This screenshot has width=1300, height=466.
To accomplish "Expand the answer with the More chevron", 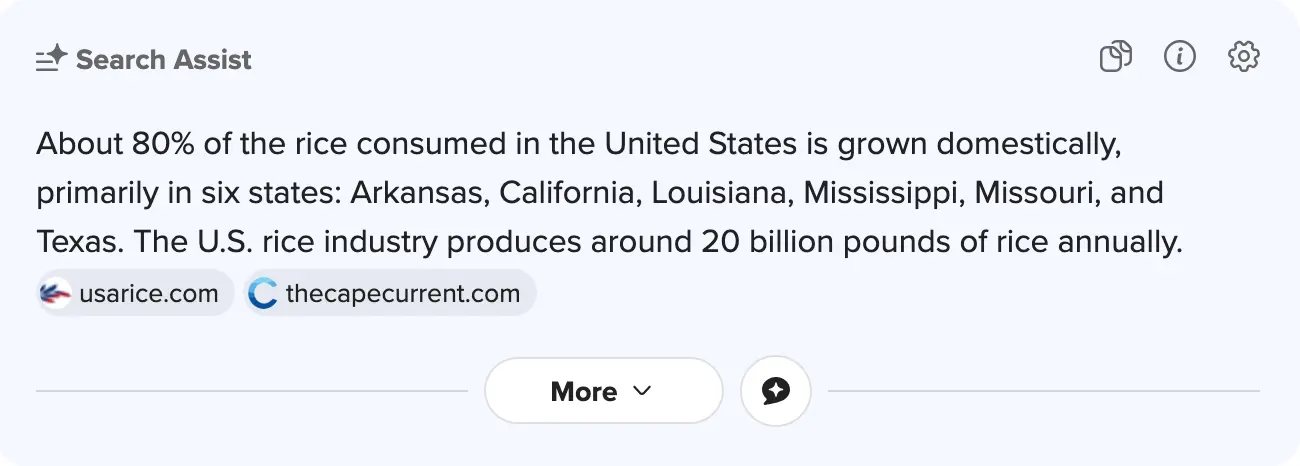I will click(x=642, y=391).
